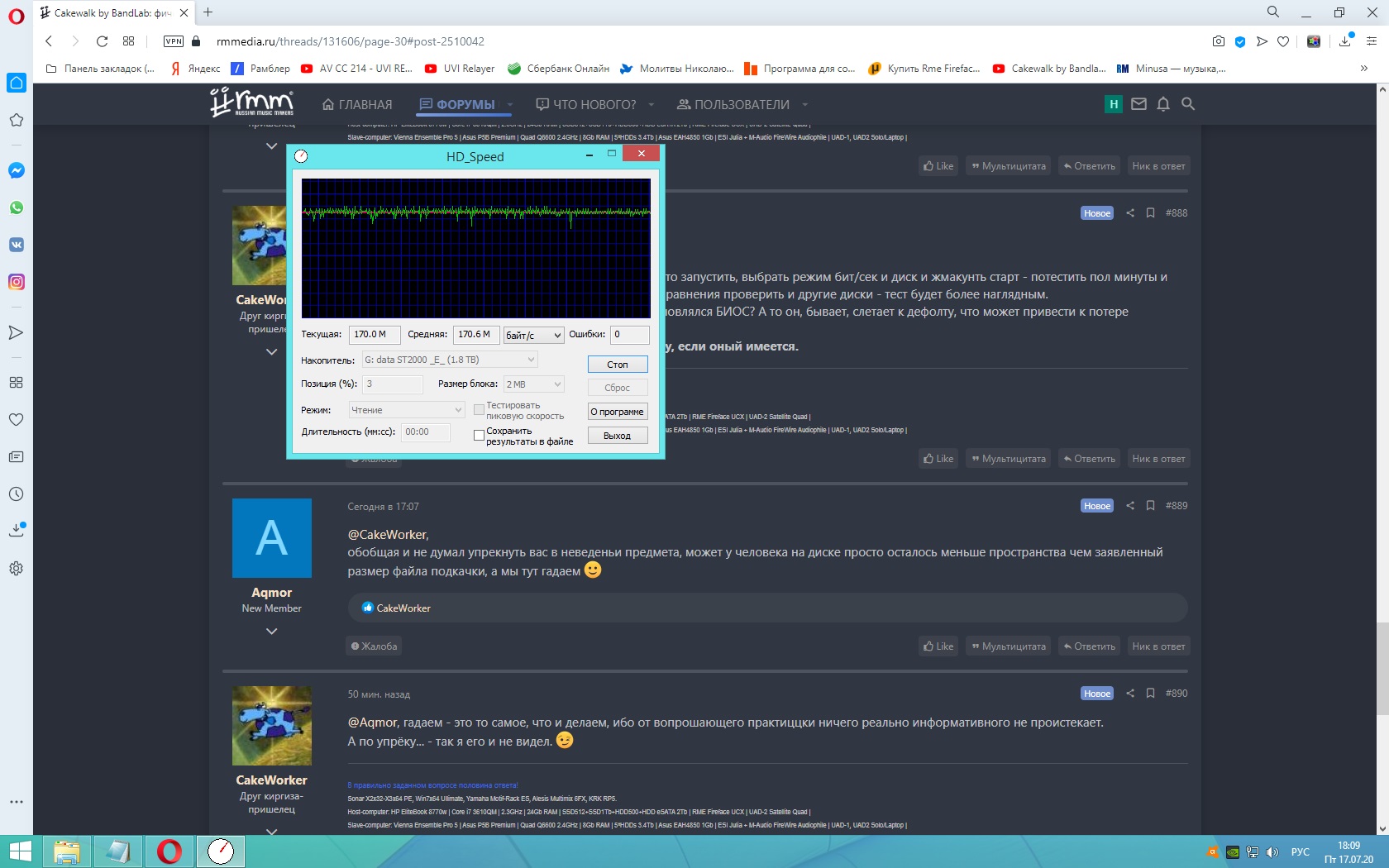The height and width of the screenshot is (868, 1389).
Task: Open the rmm site logo
Action: click(252, 103)
